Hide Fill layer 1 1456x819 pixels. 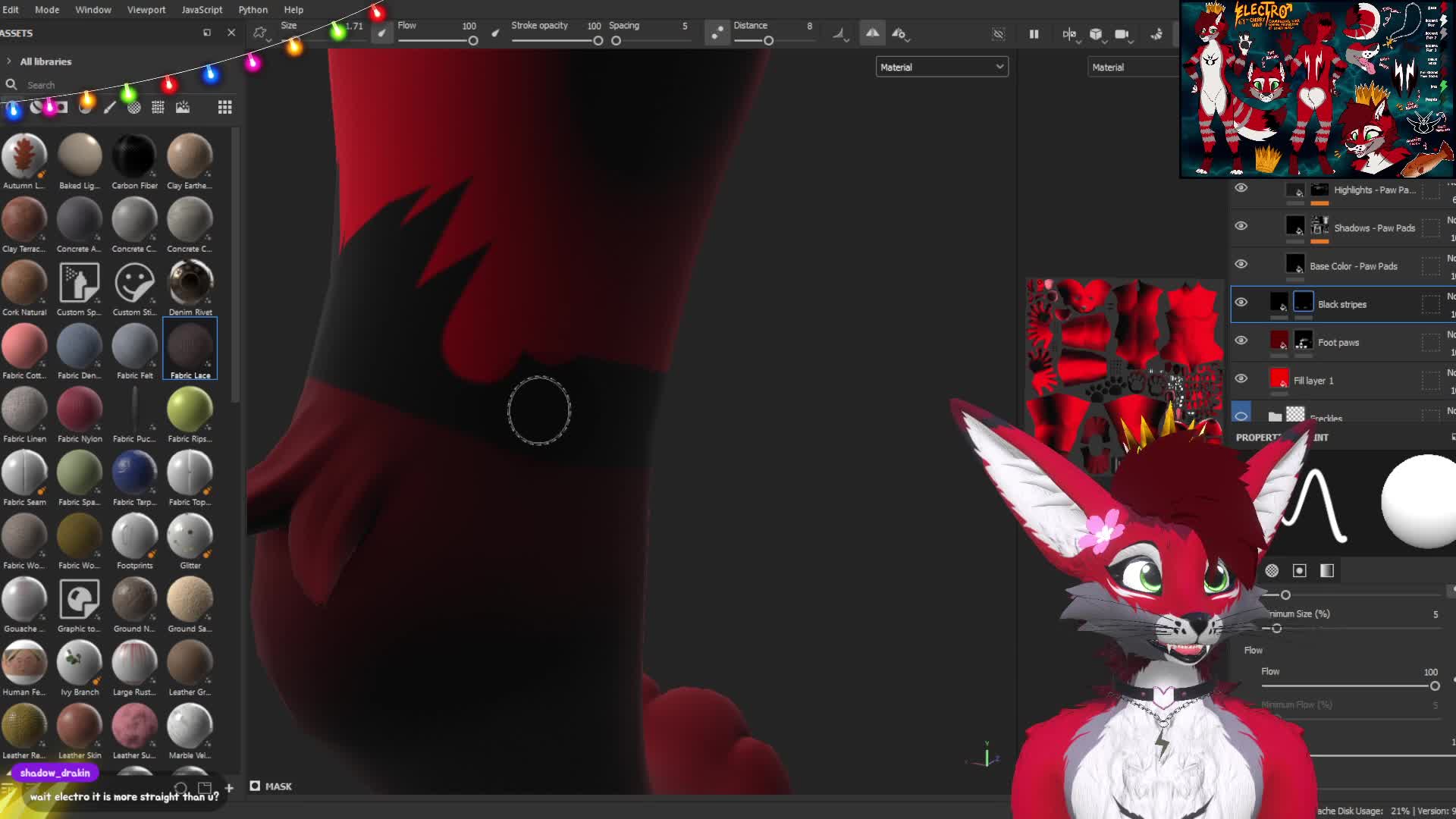[1241, 378]
